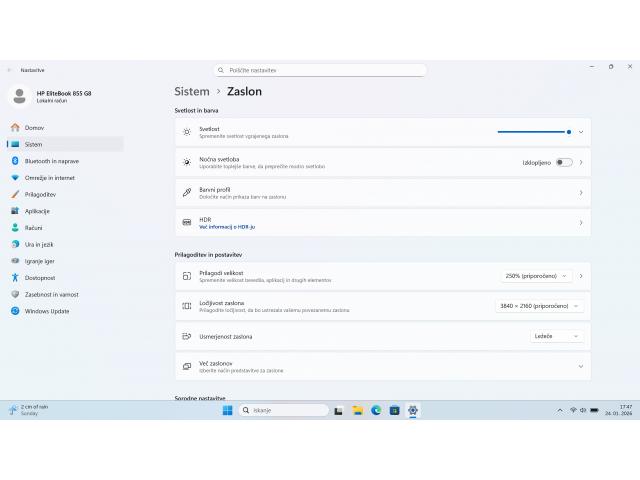This screenshot has width=640, height=480.
Task: Launch Microsoft Edge from the taskbar
Action: point(376,410)
